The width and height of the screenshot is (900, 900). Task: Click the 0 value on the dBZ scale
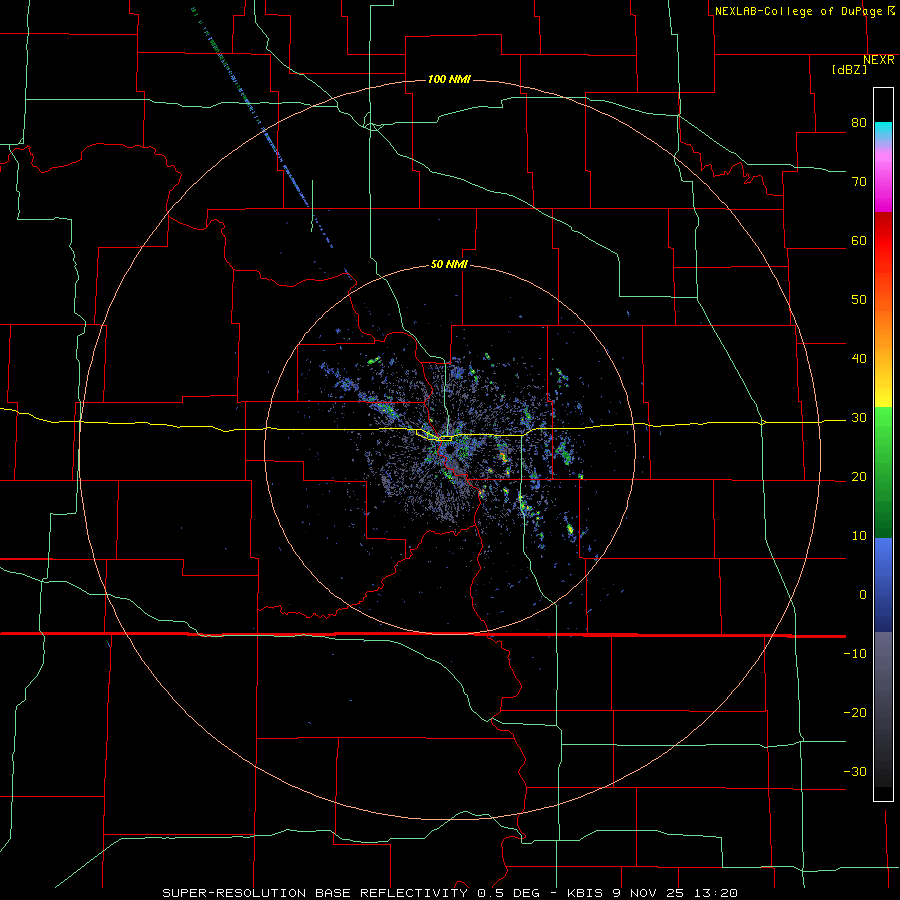[x=863, y=595]
